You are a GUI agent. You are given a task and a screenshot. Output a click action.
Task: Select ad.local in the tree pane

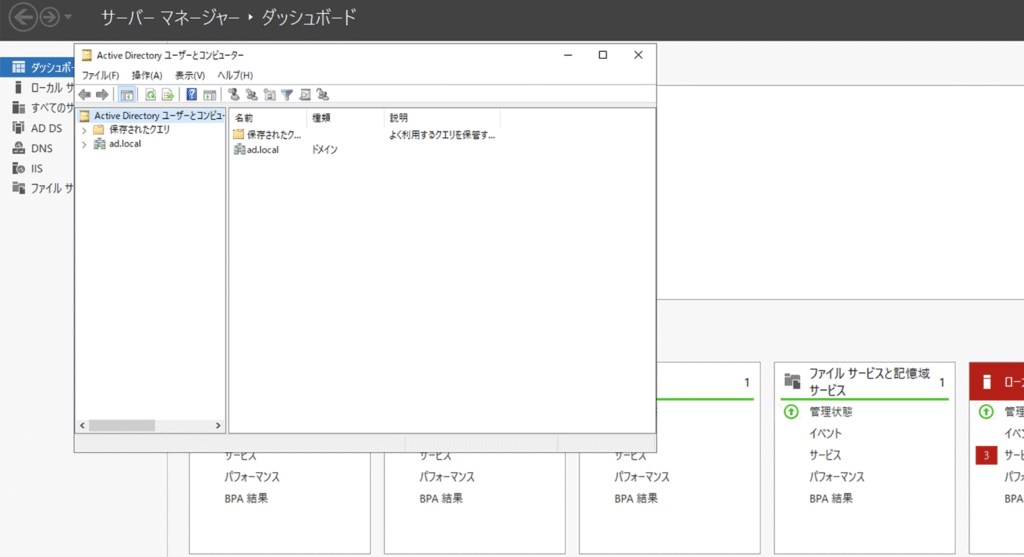124,144
